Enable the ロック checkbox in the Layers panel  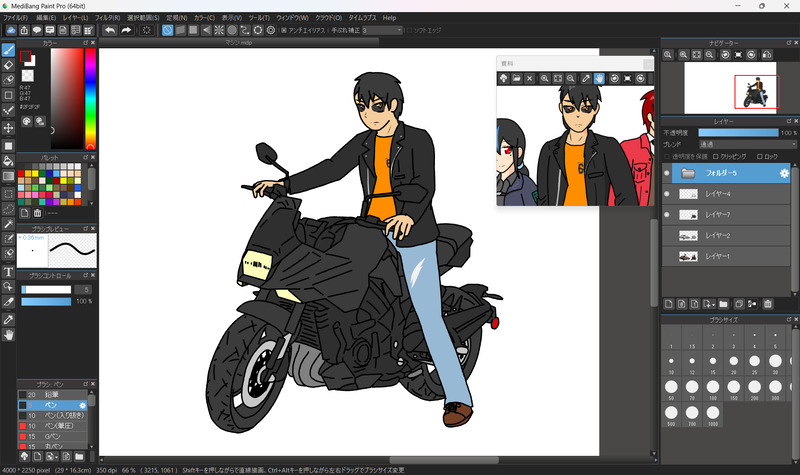pos(759,156)
